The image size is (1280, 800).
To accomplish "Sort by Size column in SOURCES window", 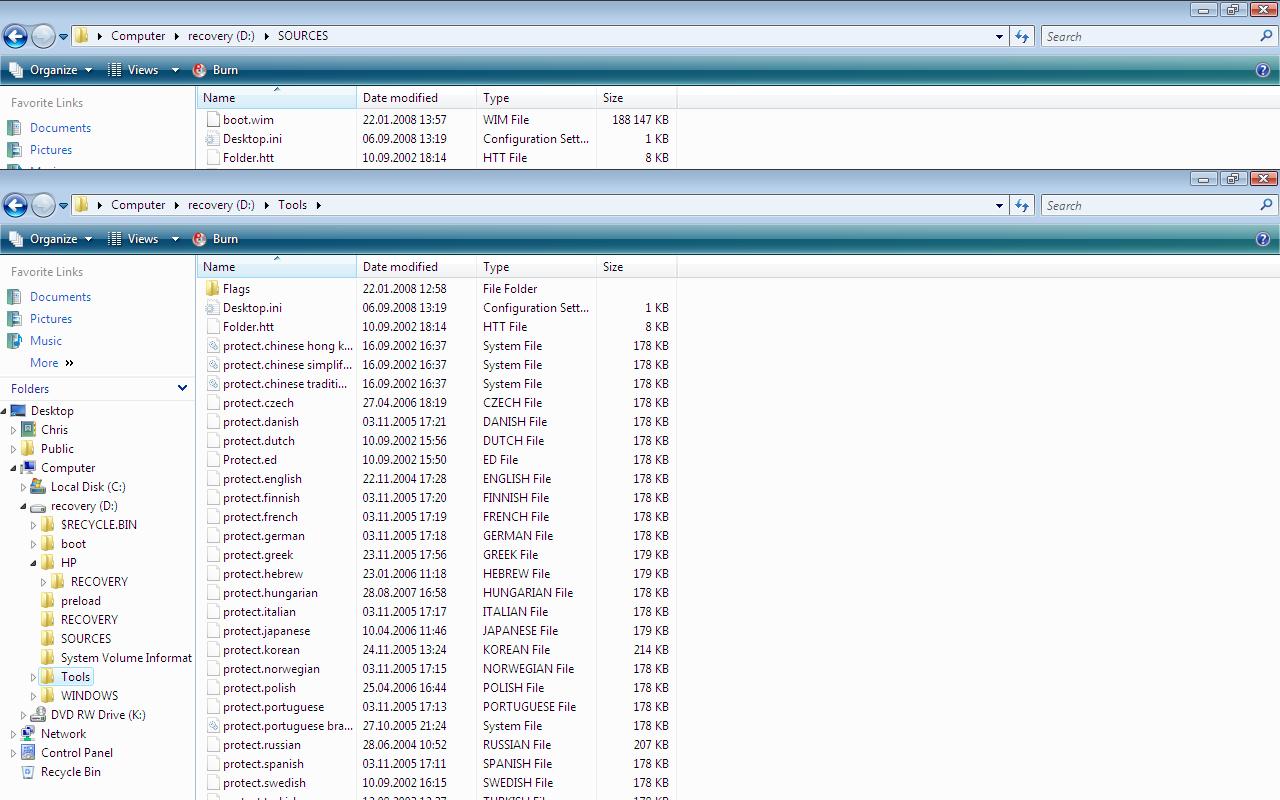I will point(636,98).
